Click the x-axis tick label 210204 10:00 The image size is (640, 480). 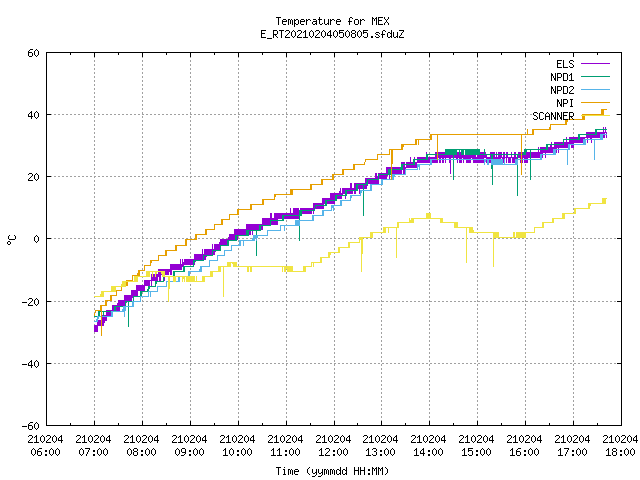coord(238,446)
